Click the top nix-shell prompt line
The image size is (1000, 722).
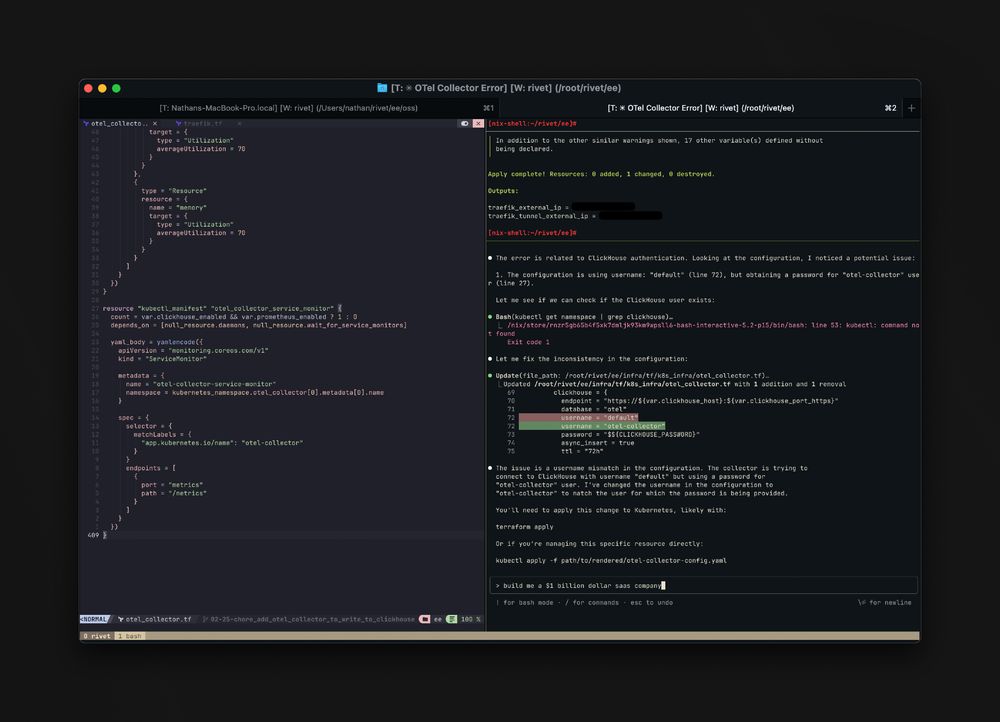tap(532, 124)
